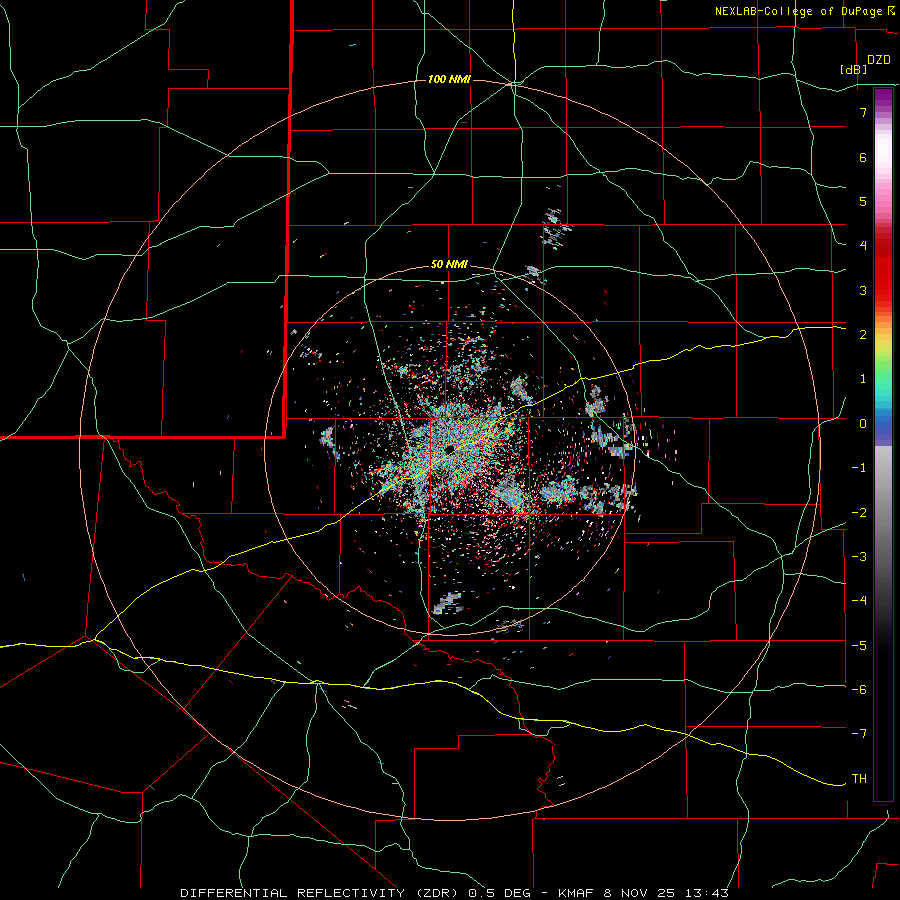Select the -2 value on the scale

[x=859, y=513]
